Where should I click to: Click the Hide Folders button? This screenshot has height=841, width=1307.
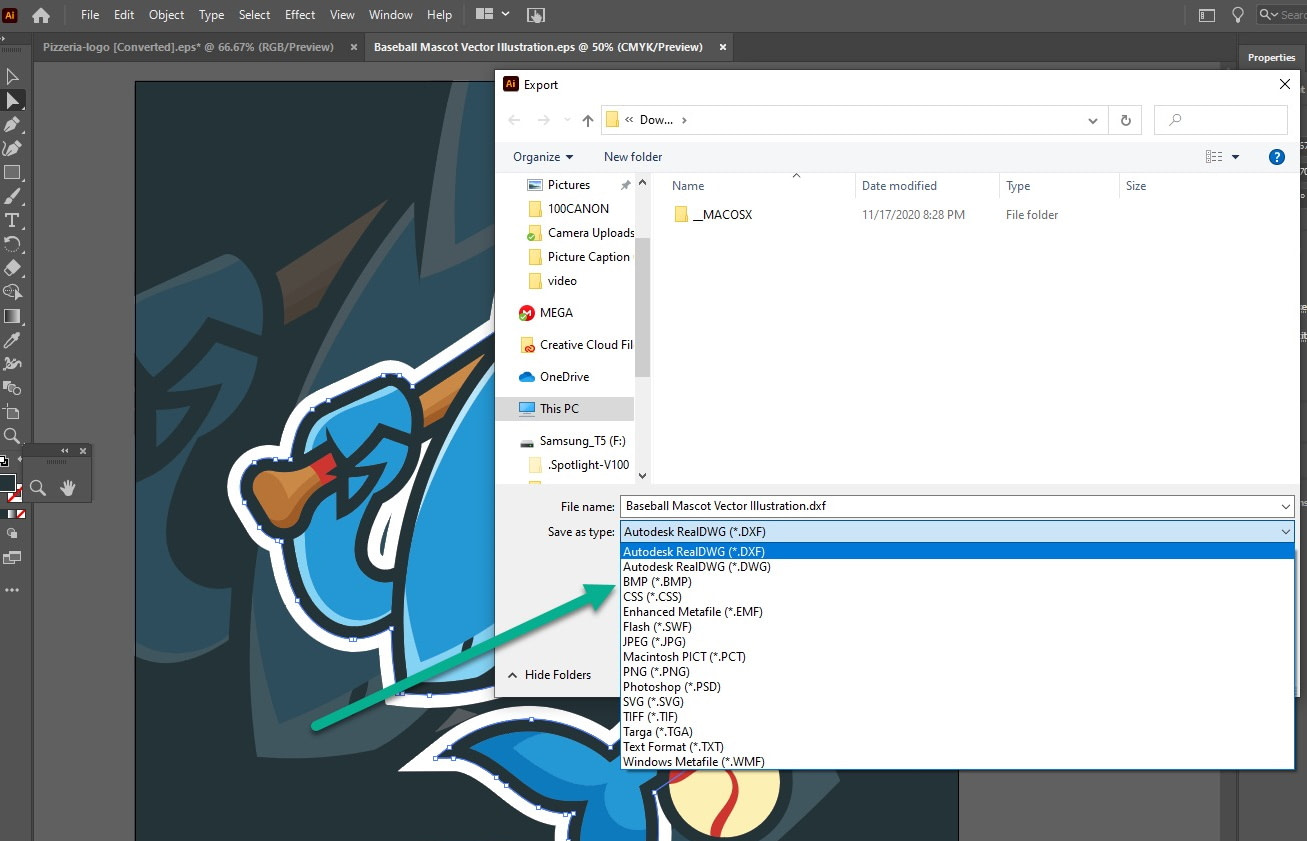point(556,674)
